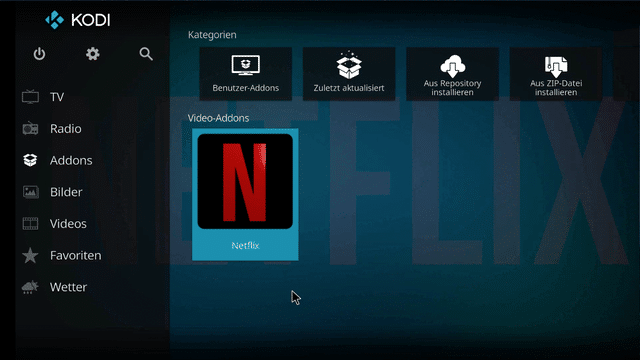
Task: Open Benutzer-Addons category
Action: tap(245, 73)
